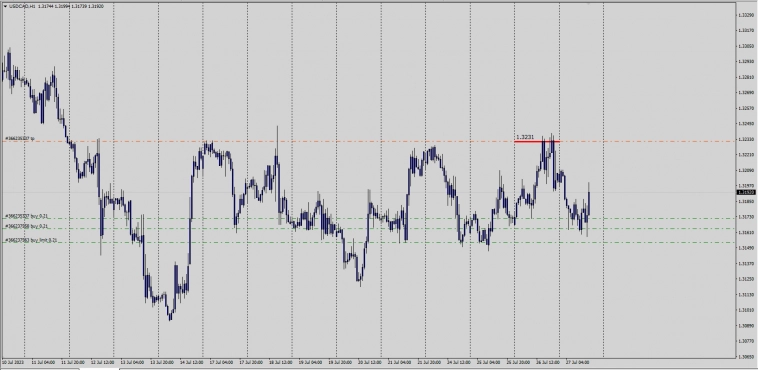This screenshot has height=370, width=758.
Task: Click price scale value 1.32210
Action: 746,155
